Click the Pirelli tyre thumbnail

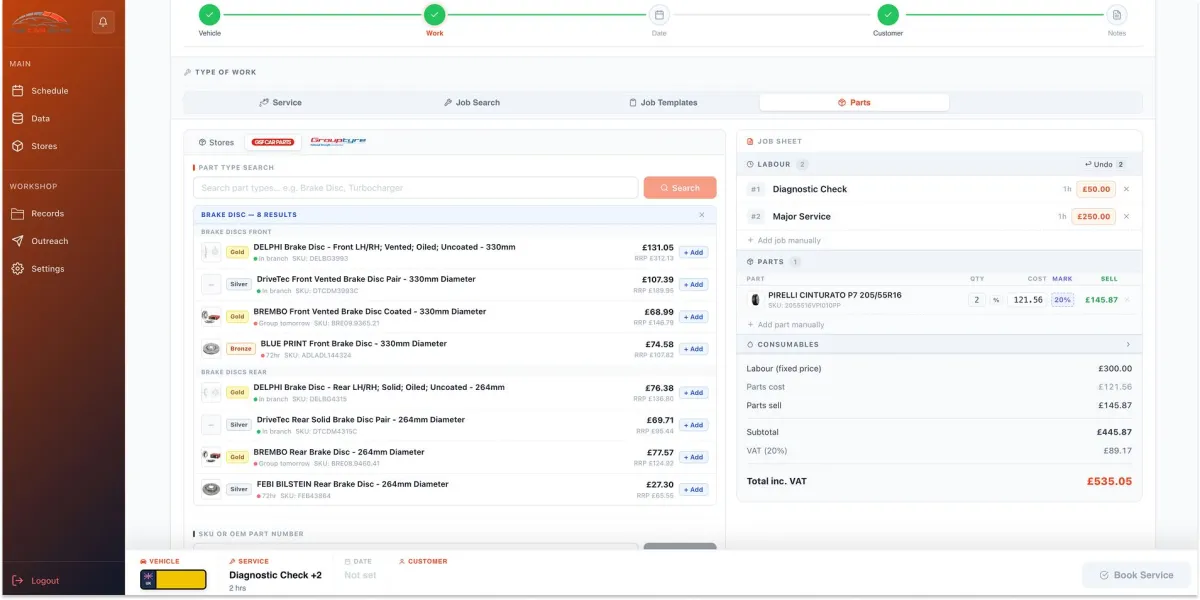coord(755,299)
